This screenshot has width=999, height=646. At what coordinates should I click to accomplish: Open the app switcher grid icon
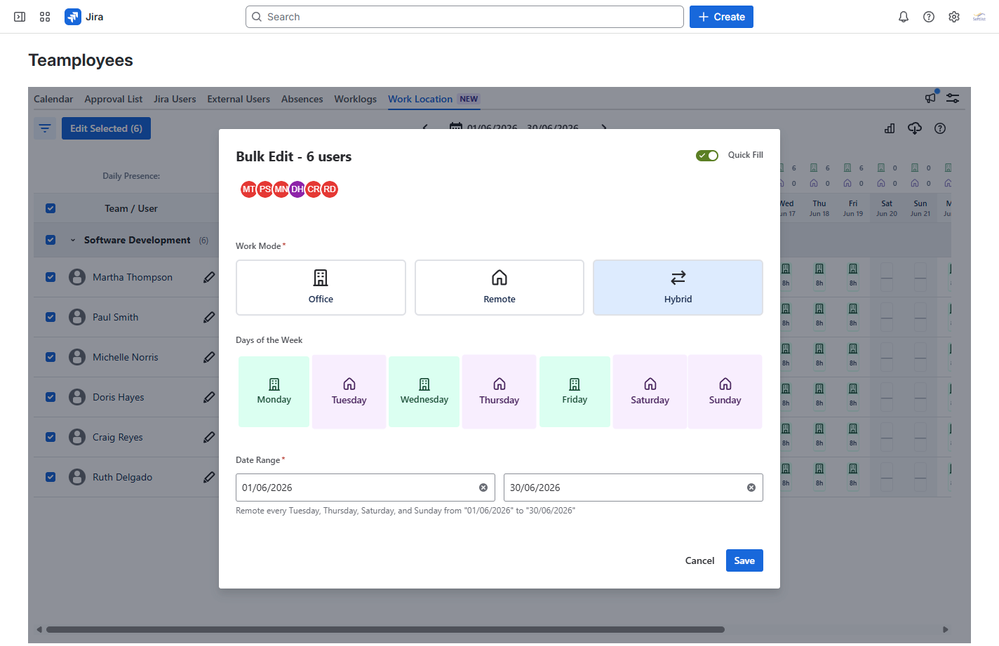click(45, 17)
